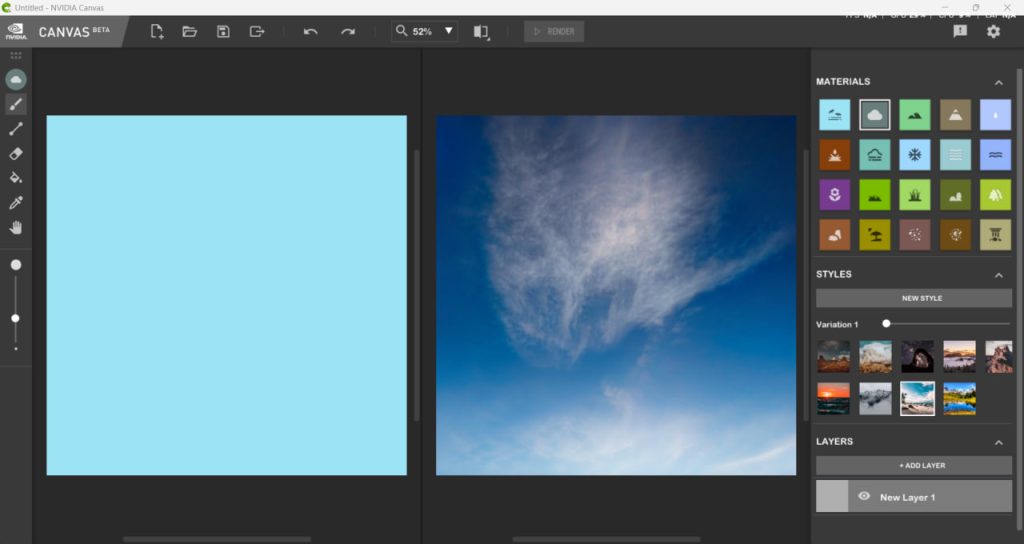Pick the white cloudy peak style thumbnail
Image resolution: width=1024 pixels, height=544 pixels.
click(875, 357)
